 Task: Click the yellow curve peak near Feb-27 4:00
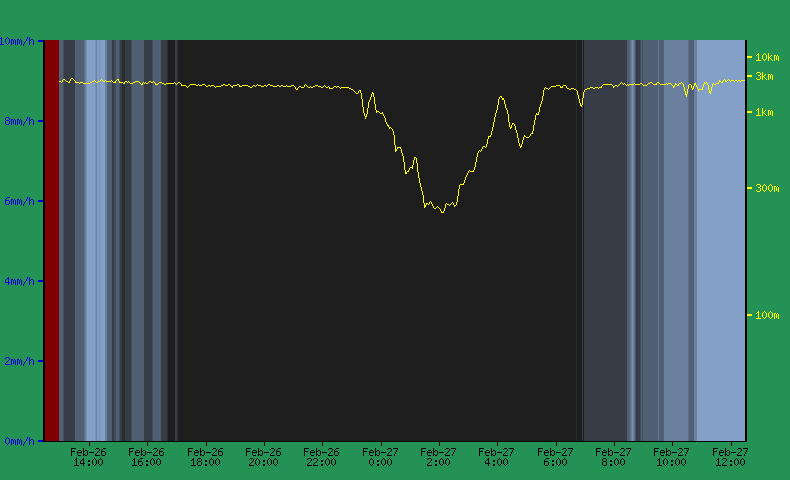[x=501, y=97]
